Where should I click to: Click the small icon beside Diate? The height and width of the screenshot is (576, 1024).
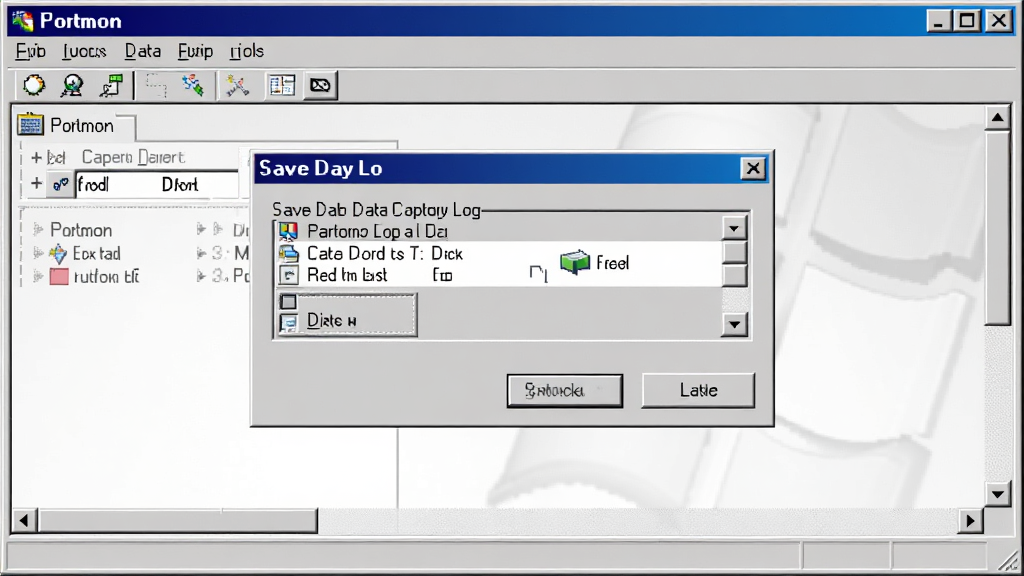pos(288,322)
